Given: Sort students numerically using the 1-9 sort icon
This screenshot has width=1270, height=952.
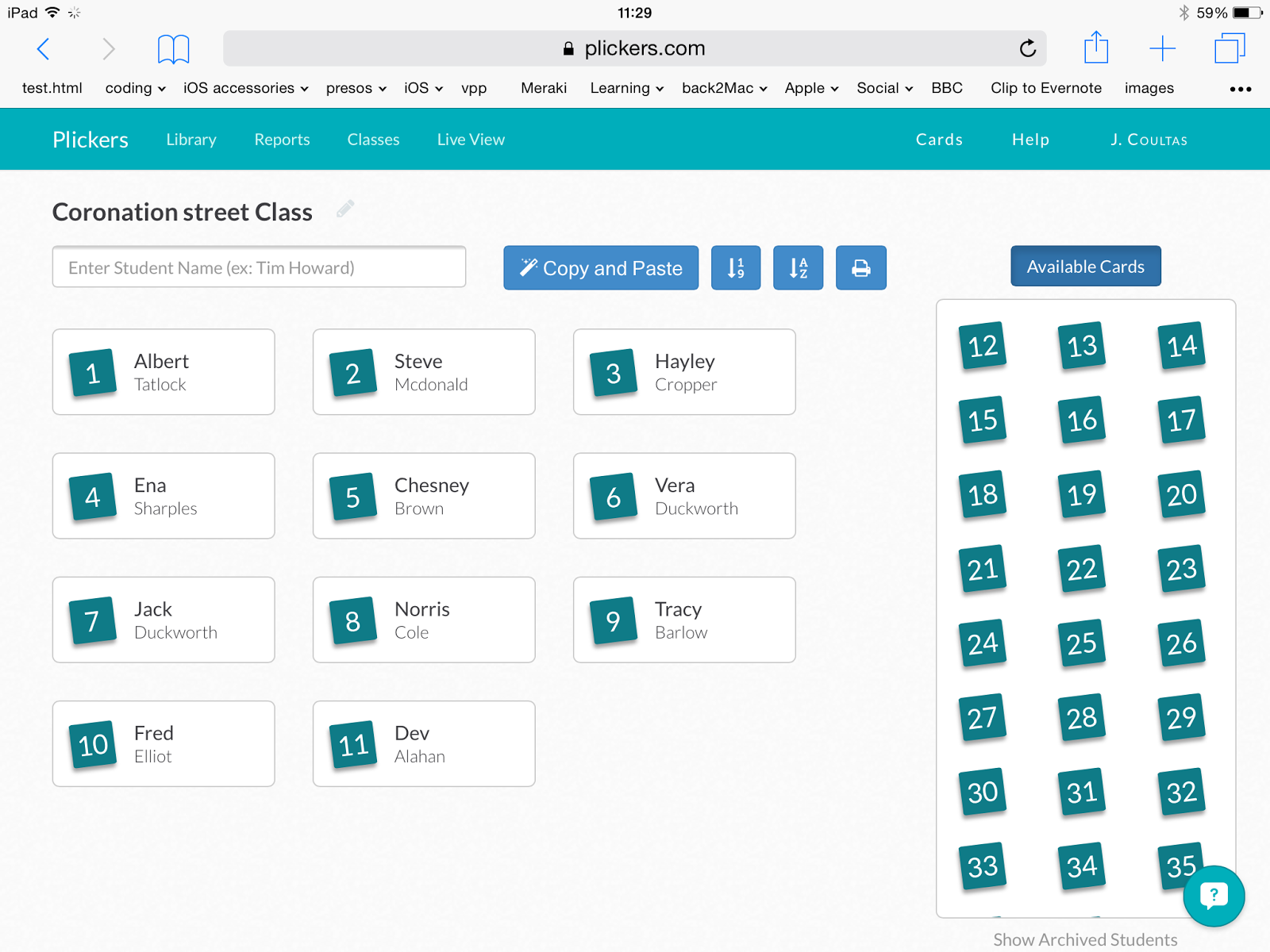Looking at the screenshot, I should pos(735,267).
